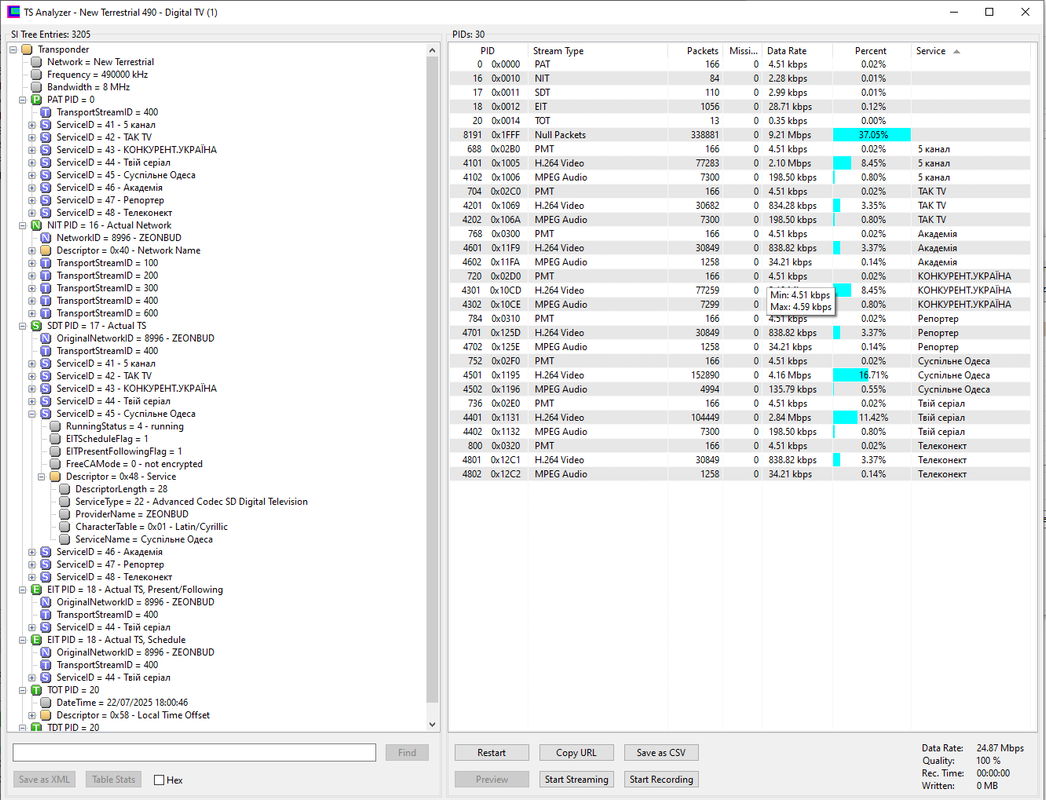The image size is (1046, 800).
Task: Click the gray icon beside ServiceType = 22
Action: click(64, 502)
